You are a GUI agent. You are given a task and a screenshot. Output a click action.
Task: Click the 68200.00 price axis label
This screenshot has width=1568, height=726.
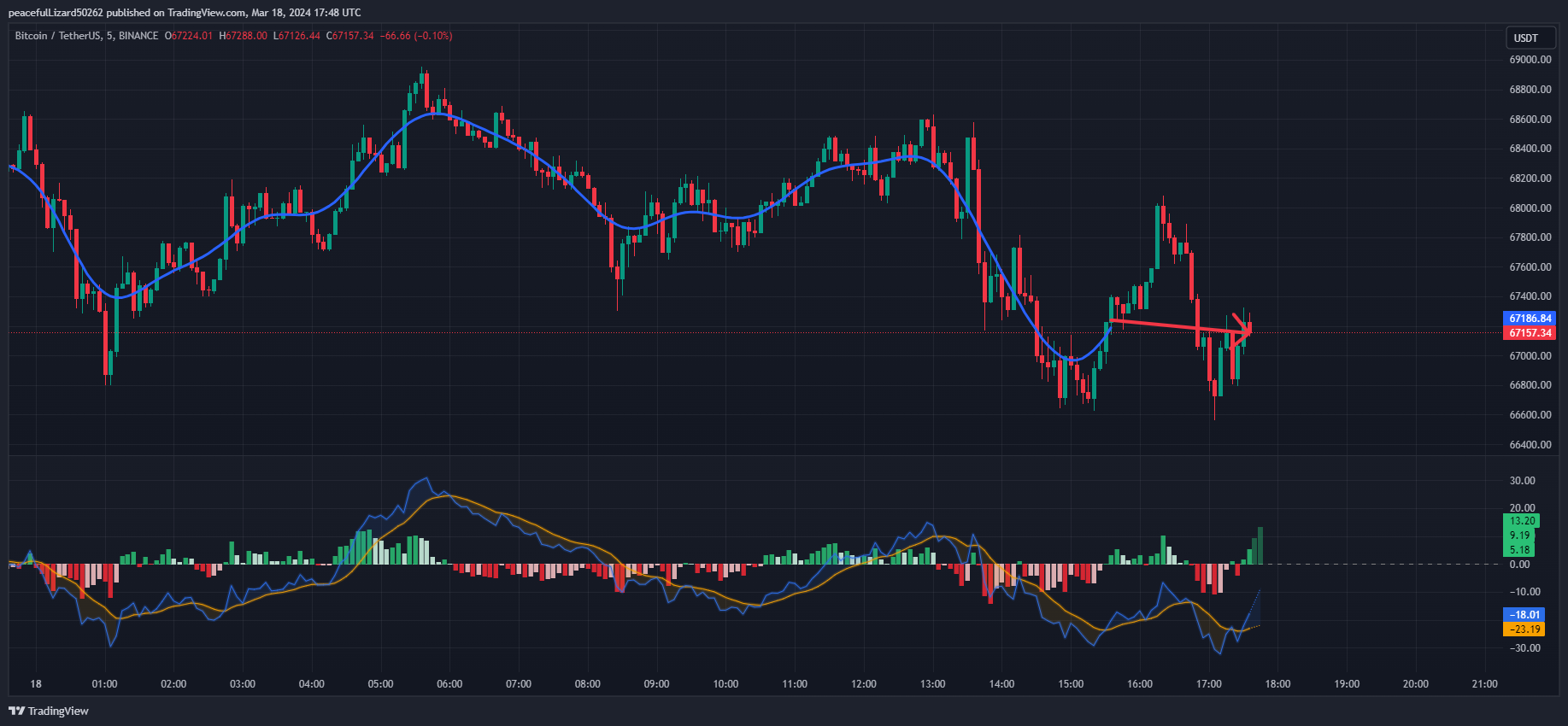click(x=1530, y=179)
